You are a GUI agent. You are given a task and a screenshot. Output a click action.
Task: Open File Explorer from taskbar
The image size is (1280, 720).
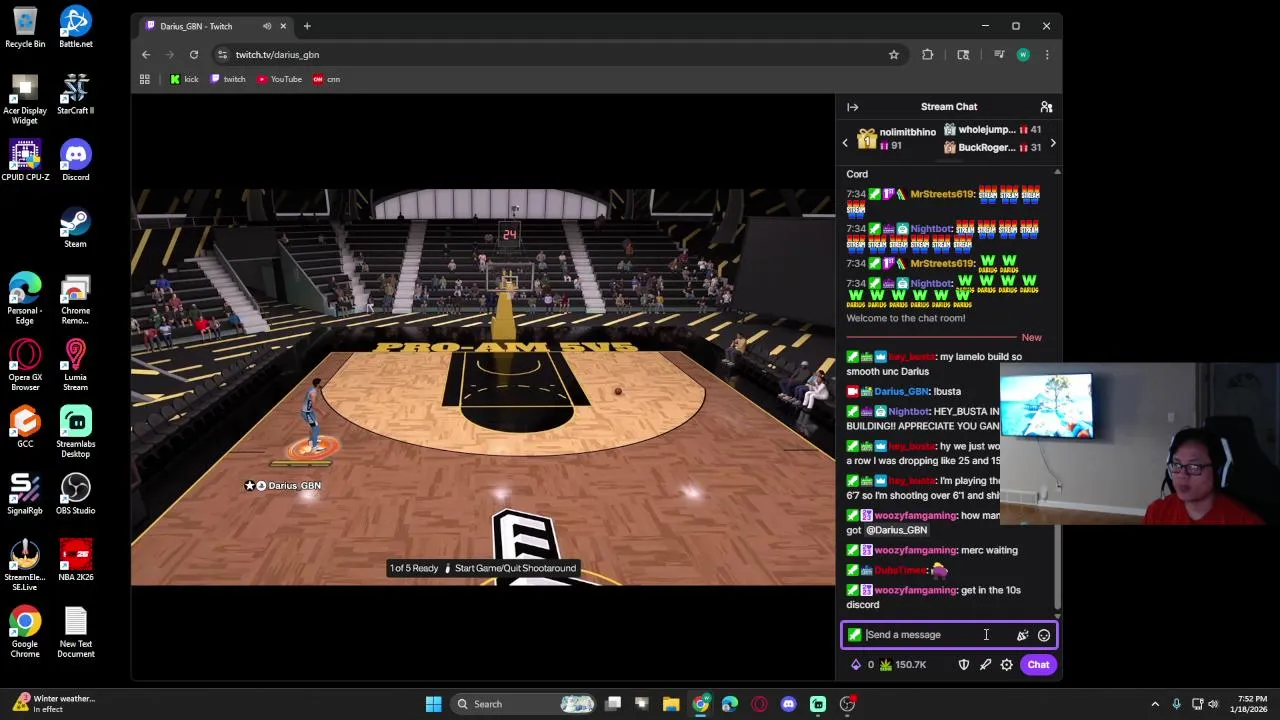pos(671,704)
